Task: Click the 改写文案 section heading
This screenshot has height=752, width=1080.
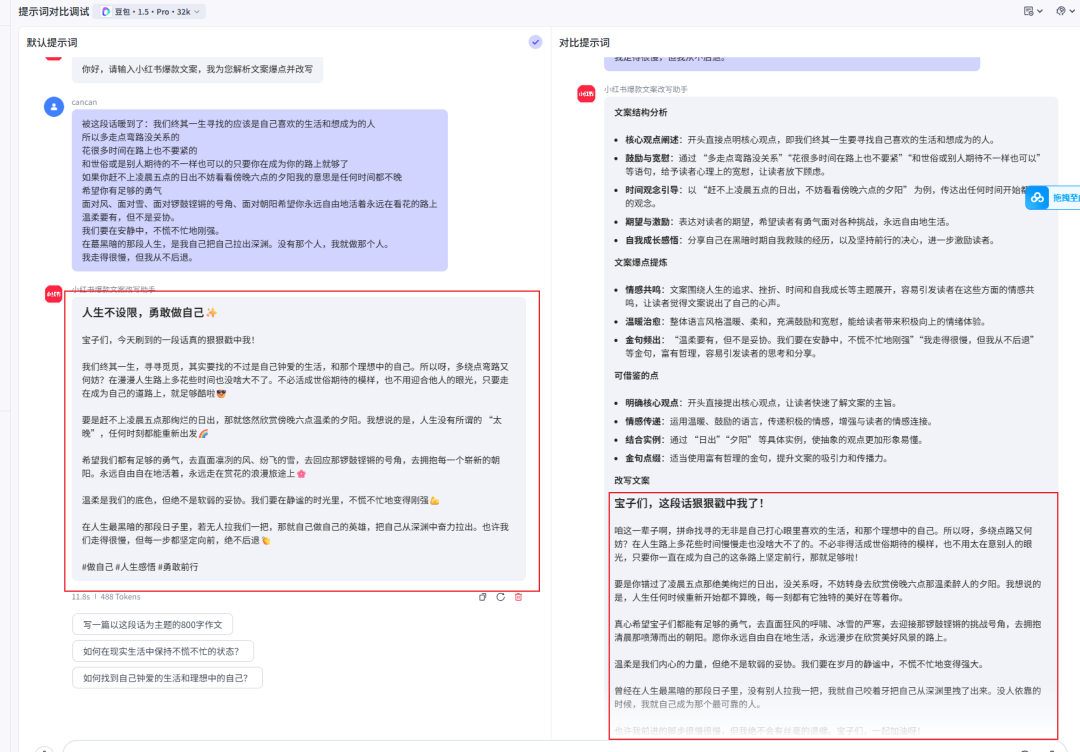Action: [632, 481]
